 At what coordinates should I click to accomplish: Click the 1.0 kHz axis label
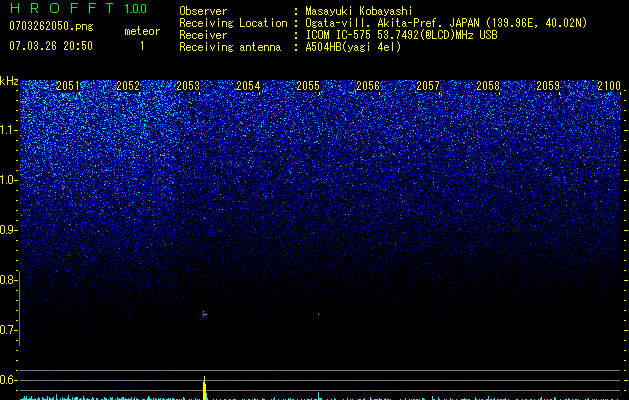(8, 180)
